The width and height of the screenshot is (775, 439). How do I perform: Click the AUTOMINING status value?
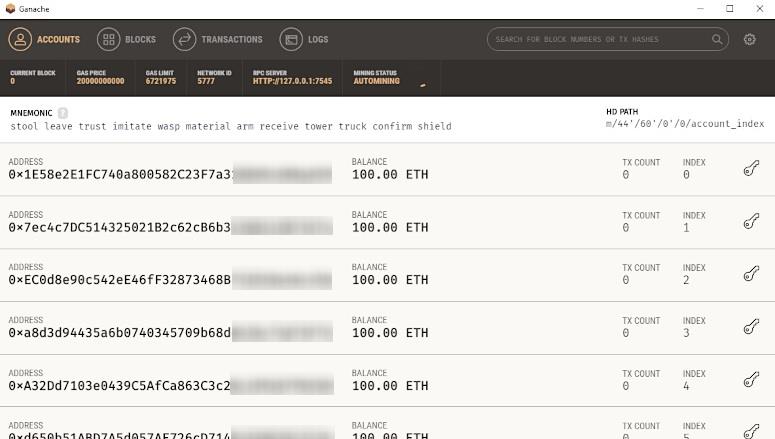click(376, 81)
